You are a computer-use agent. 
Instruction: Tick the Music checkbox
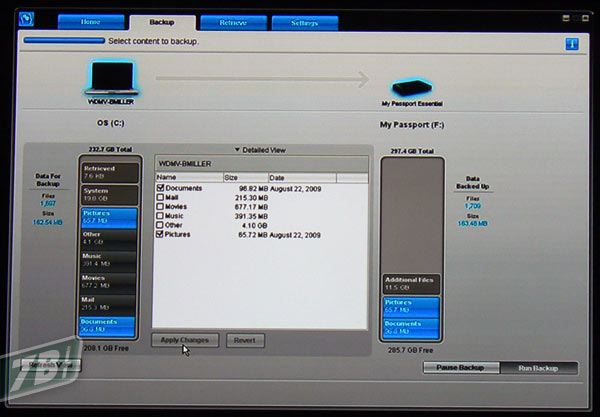pyautogui.click(x=160, y=216)
